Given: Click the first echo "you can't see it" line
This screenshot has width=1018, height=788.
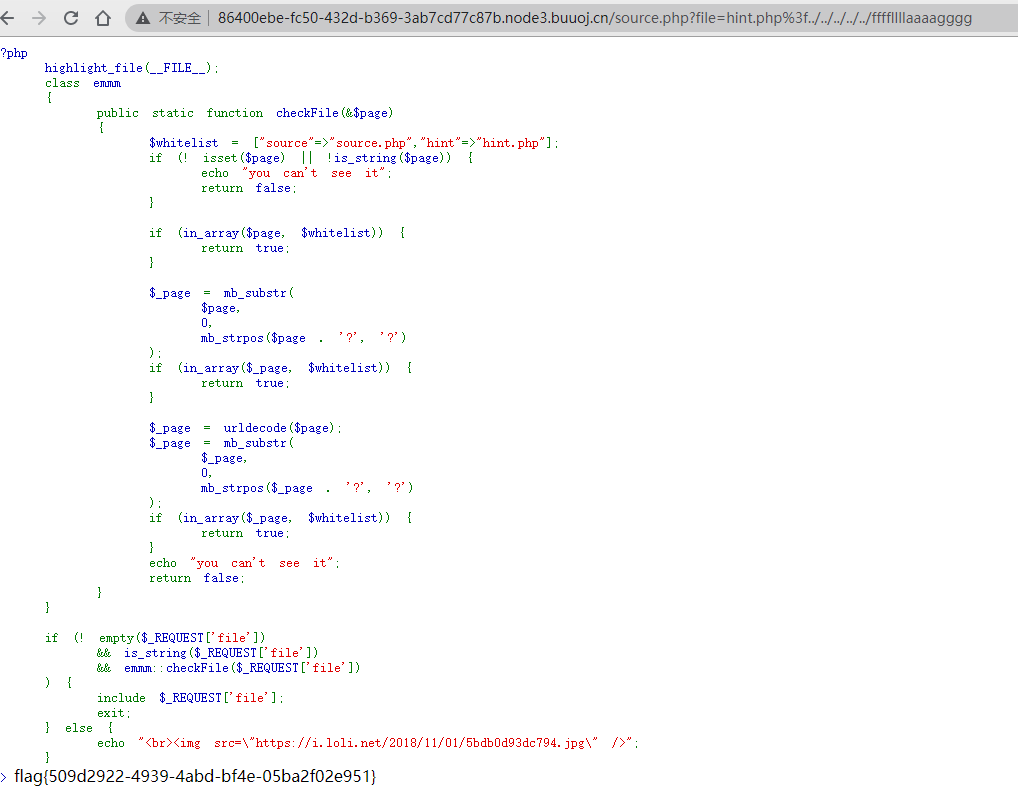Looking at the screenshot, I should tap(296, 173).
